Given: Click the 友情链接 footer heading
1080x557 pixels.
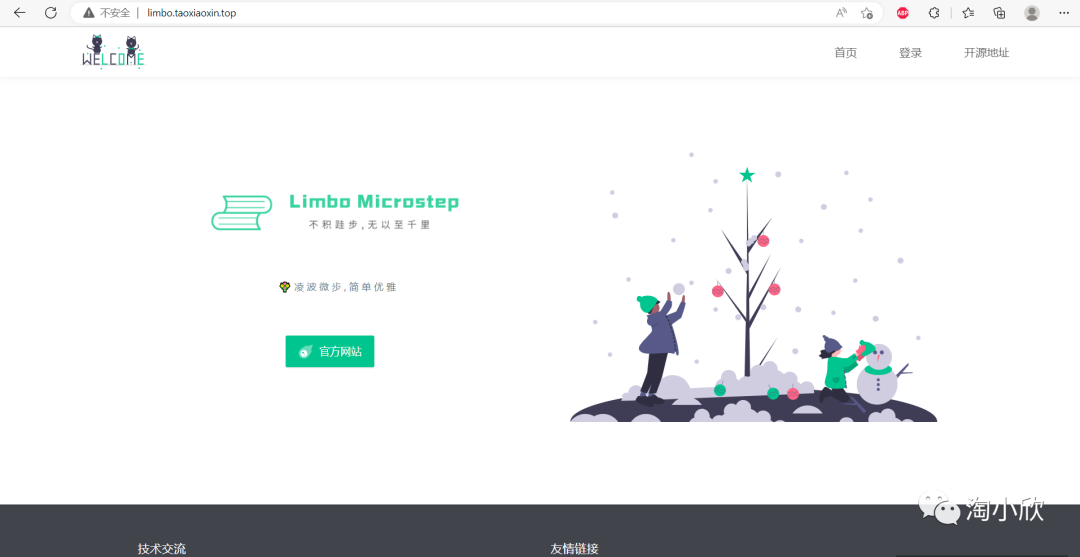Looking at the screenshot, I should click(574, 549).
